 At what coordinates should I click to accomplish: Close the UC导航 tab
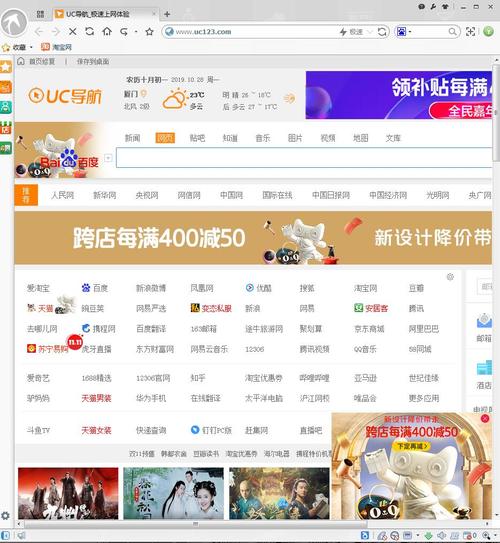[x=154, y=14]
